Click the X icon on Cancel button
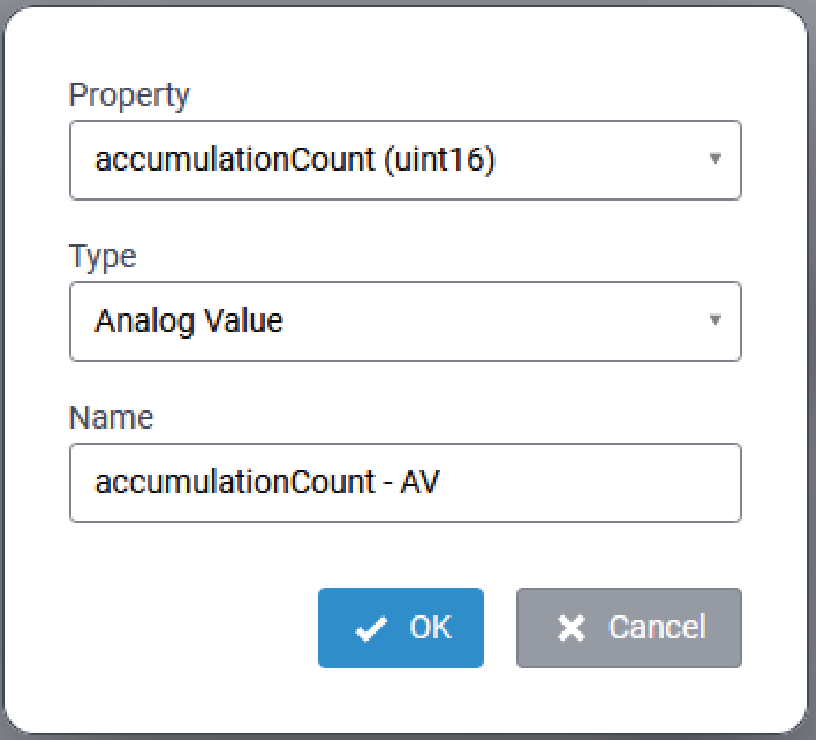 (x=570, y=628)
